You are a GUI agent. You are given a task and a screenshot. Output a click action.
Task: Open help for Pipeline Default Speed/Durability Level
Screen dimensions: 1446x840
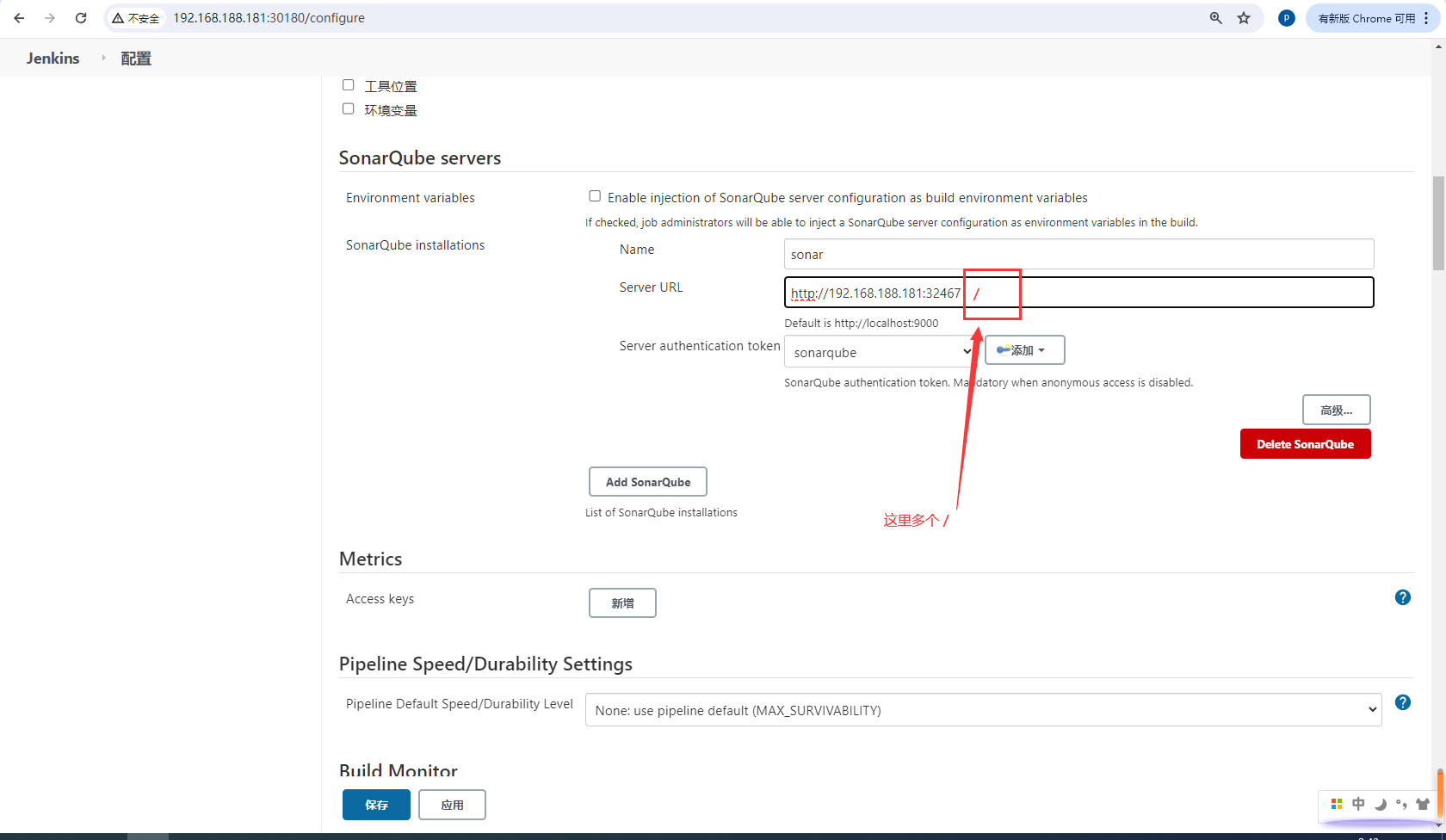coord(1403,702)
